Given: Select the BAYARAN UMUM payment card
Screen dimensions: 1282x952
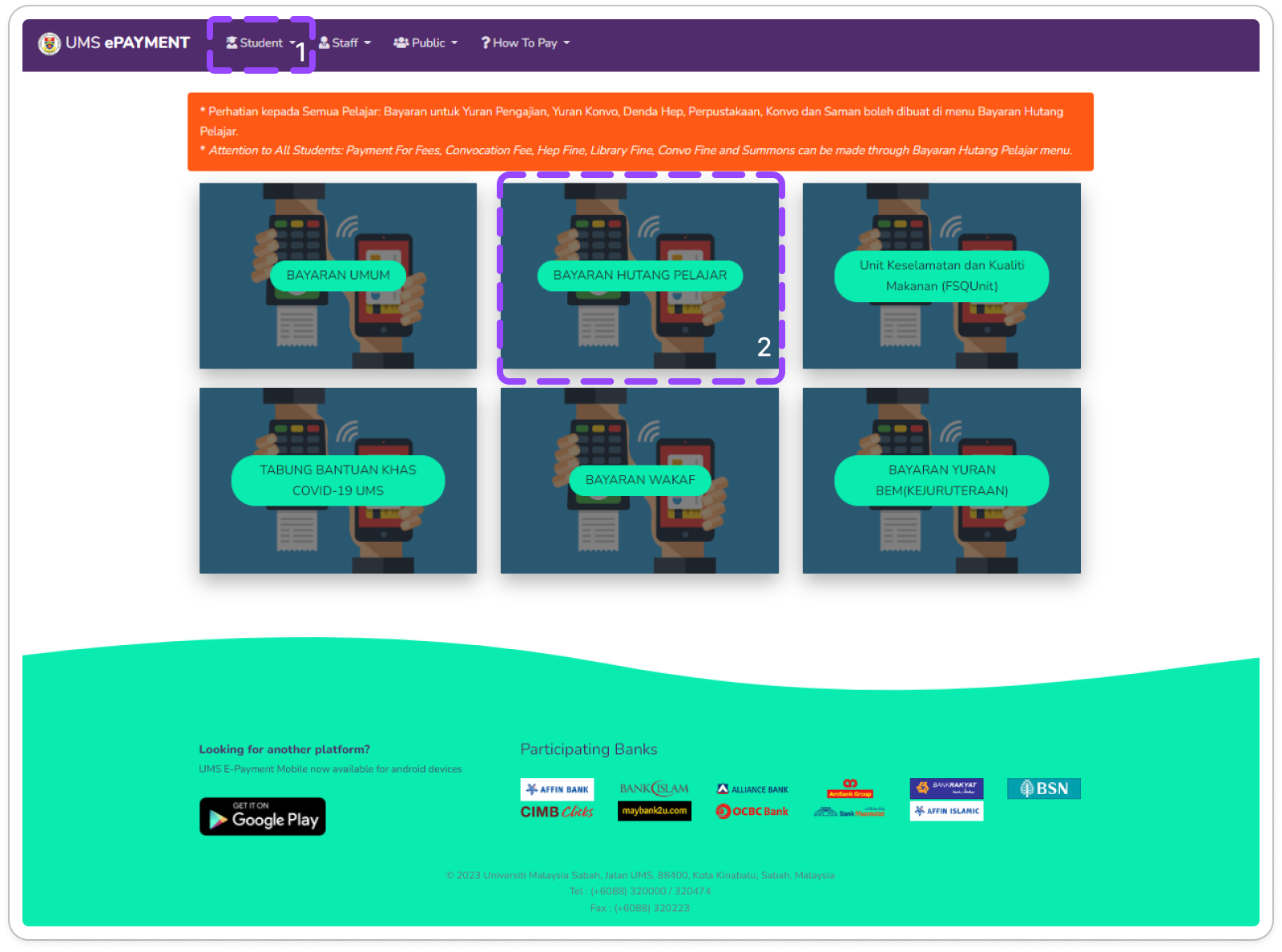Looking at the screenshot, I should pyautogui.click(x=338, y=275).
